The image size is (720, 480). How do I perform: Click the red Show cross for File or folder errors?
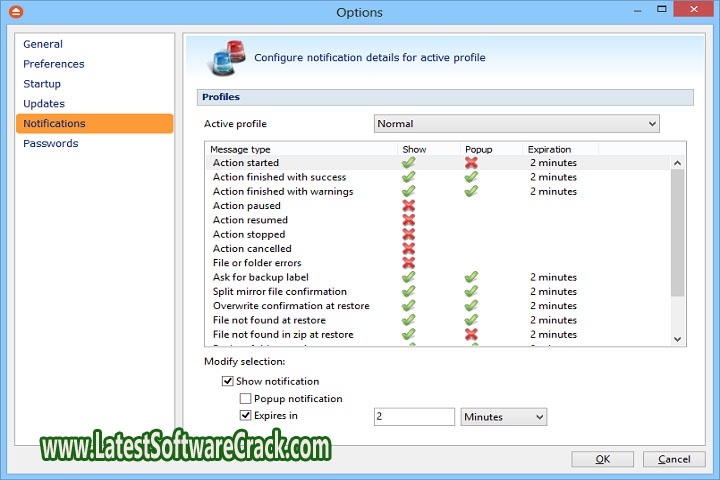point(409,263)
